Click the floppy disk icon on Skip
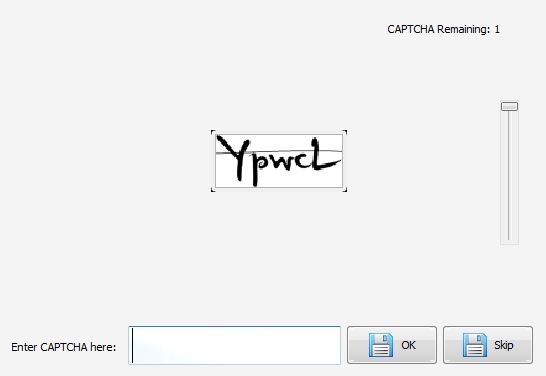The width and height of the screenshot is (546, 376). (x=475, y=345)
